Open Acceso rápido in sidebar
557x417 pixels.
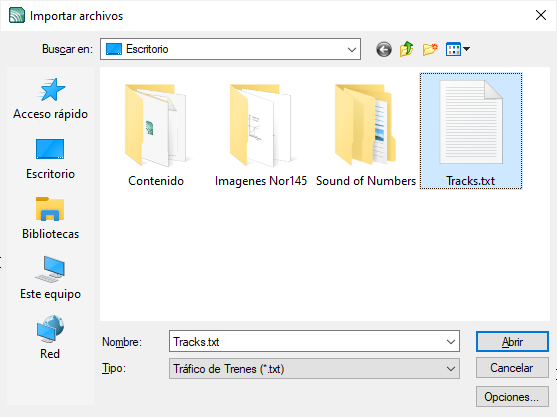[x=50, y=99]
